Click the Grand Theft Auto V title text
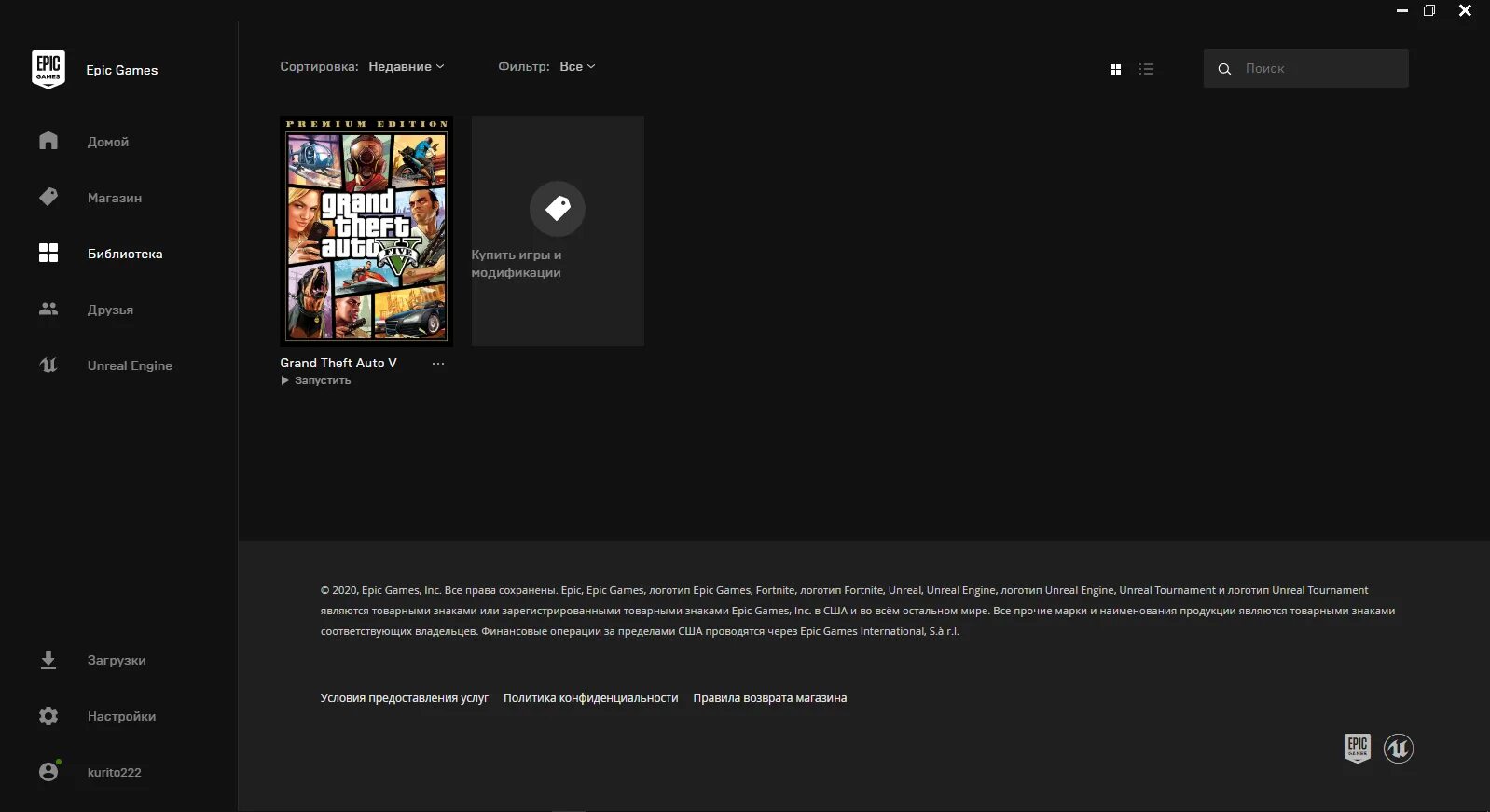Screen dimensions: 1490x812 [x=338, y=363]
